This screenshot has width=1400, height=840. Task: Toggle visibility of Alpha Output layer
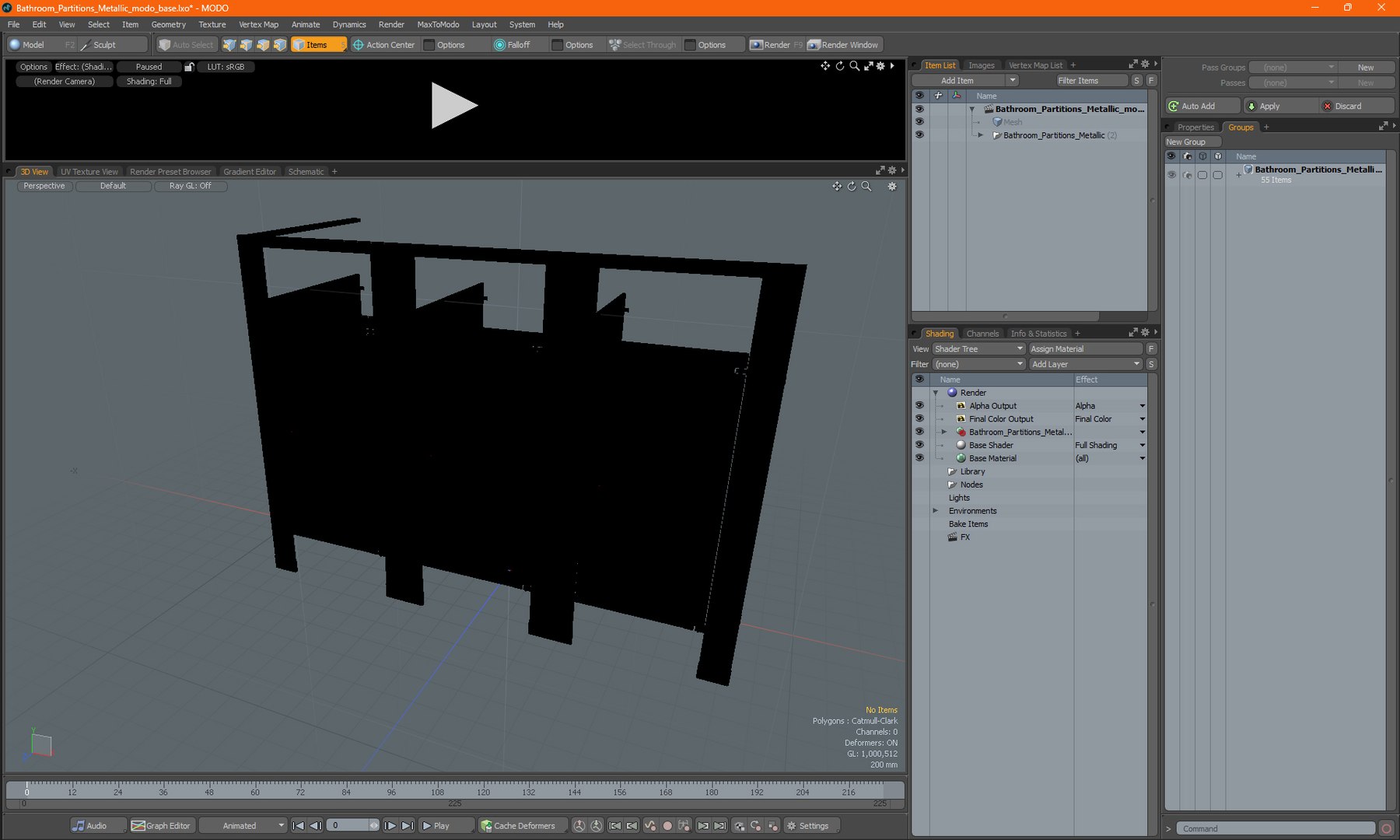pyautogui.click(x=919, y=406)
